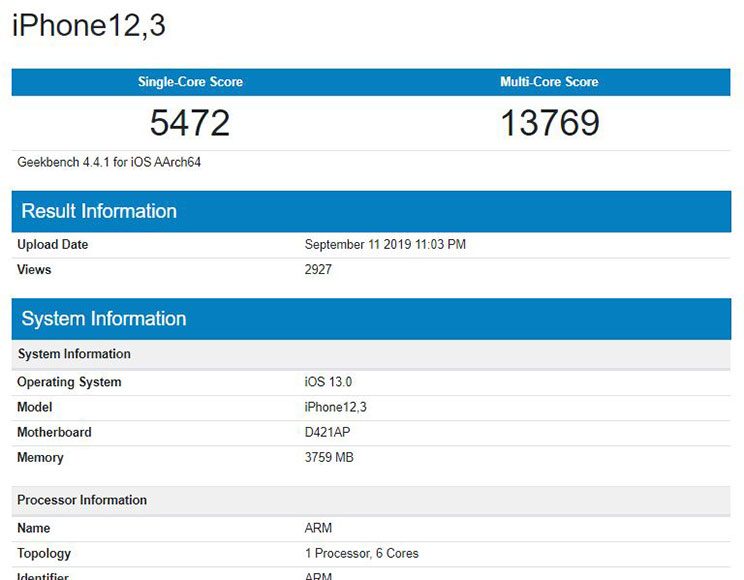Select the Operating System row label
Screen dimensions: 744x580
70,382
